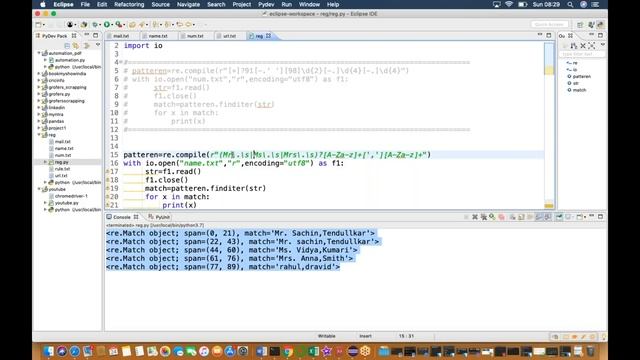Expand the bookmyshowindia project

tap(40, 74)
